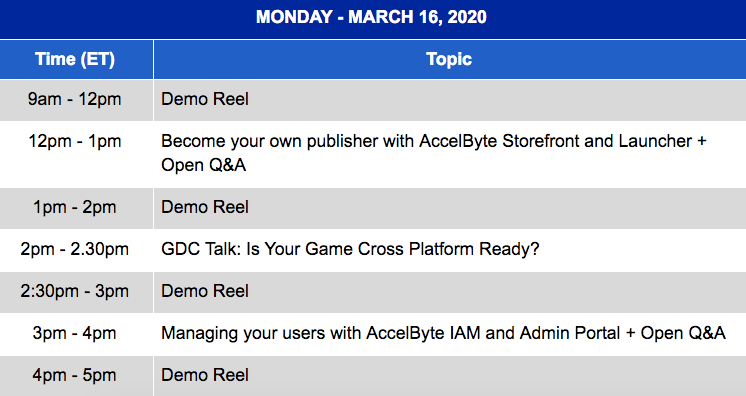Open GDC Talk: Is Your Game Cross Platform Ready
The height and width of the screenshot is (396, 746).
pyautogui.click(x=350, y=249)
